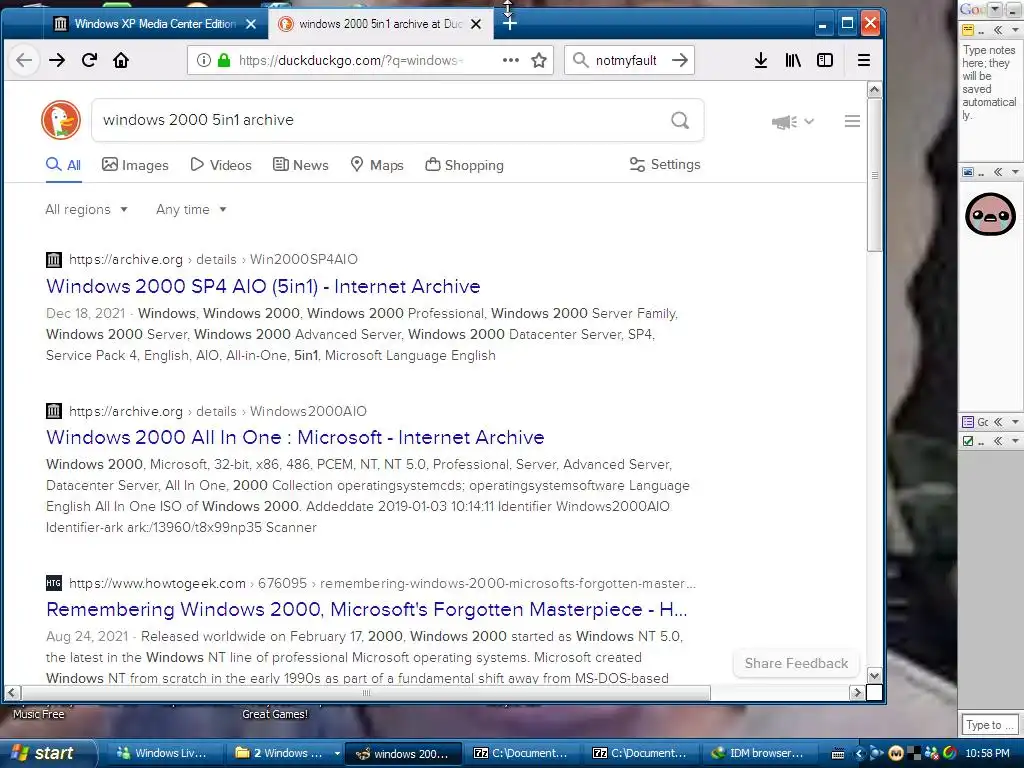Switch to Maps results
Viewport: 1024px width, 768px height.
(377, 165)
